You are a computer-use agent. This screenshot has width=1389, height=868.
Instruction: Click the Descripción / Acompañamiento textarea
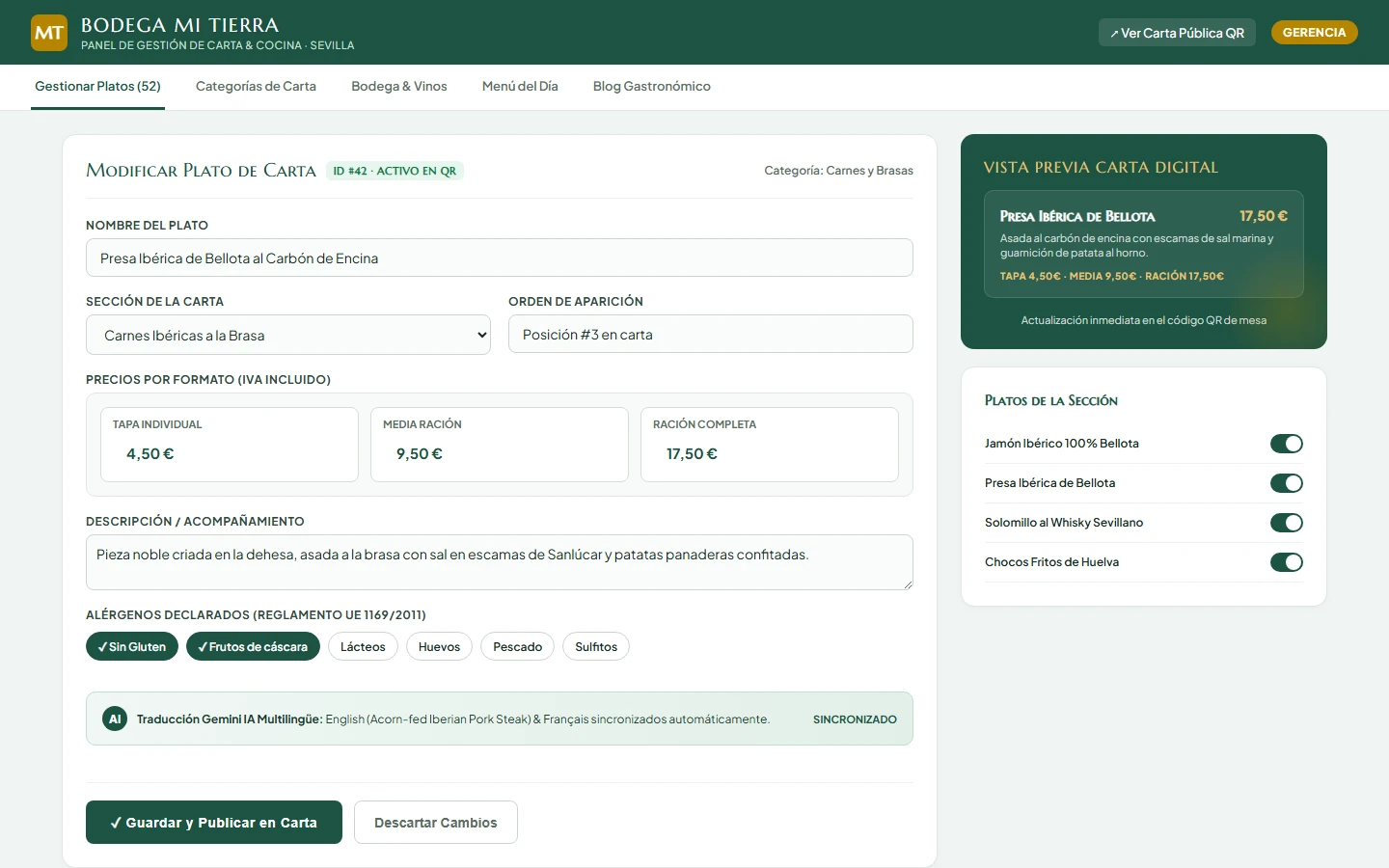click(500, 562)
